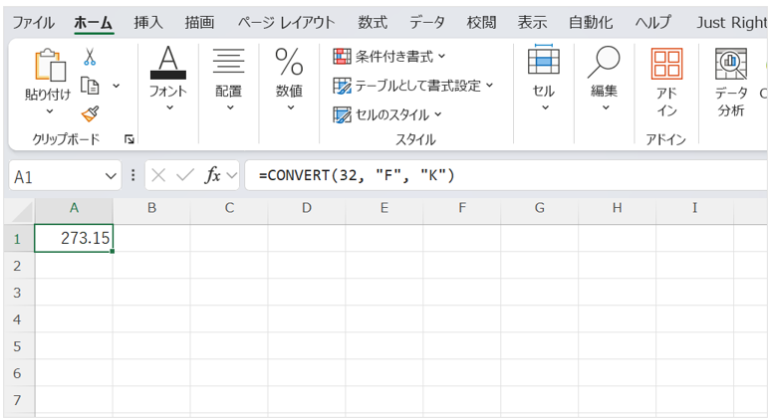Select row 5 header

(18, 346)
